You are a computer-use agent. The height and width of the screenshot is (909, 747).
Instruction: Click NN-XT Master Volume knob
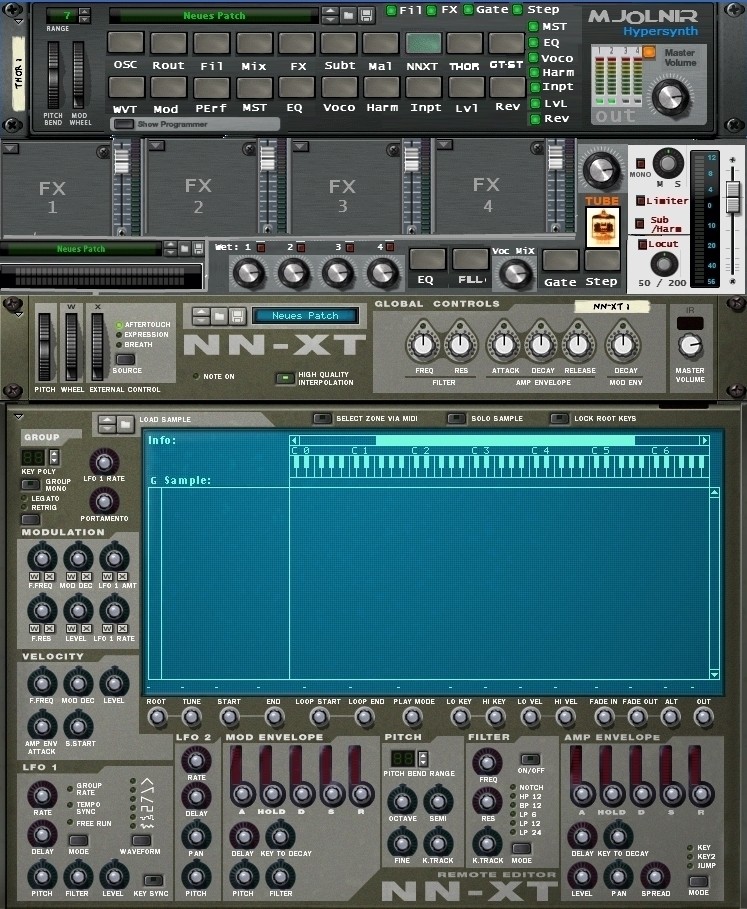pyautogui.click(x=690, y=346)
